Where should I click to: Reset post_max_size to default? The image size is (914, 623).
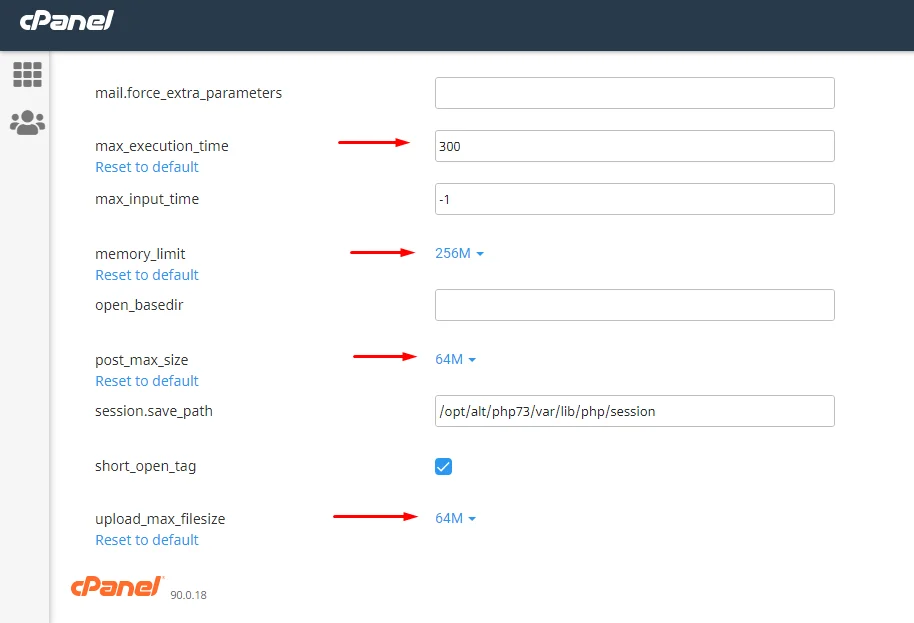[x=147, y=381]
